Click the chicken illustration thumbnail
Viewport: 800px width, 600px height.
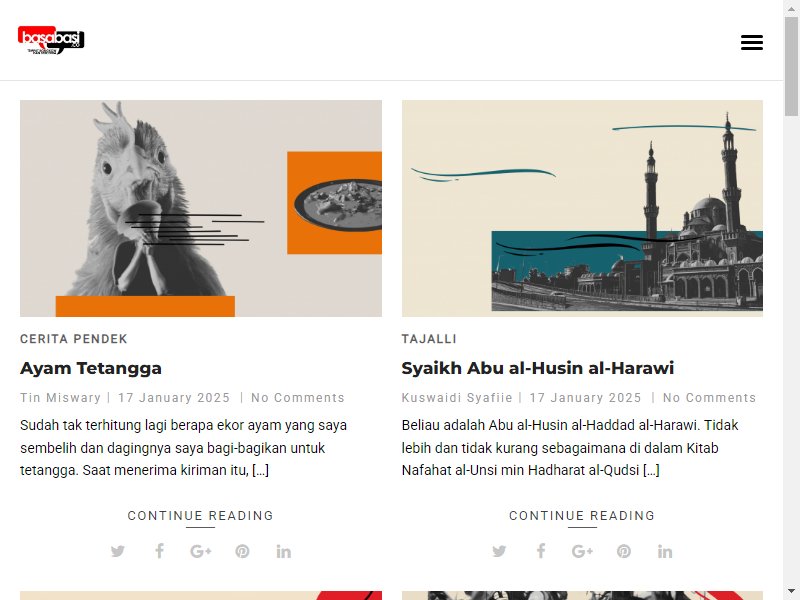(201, 208)
